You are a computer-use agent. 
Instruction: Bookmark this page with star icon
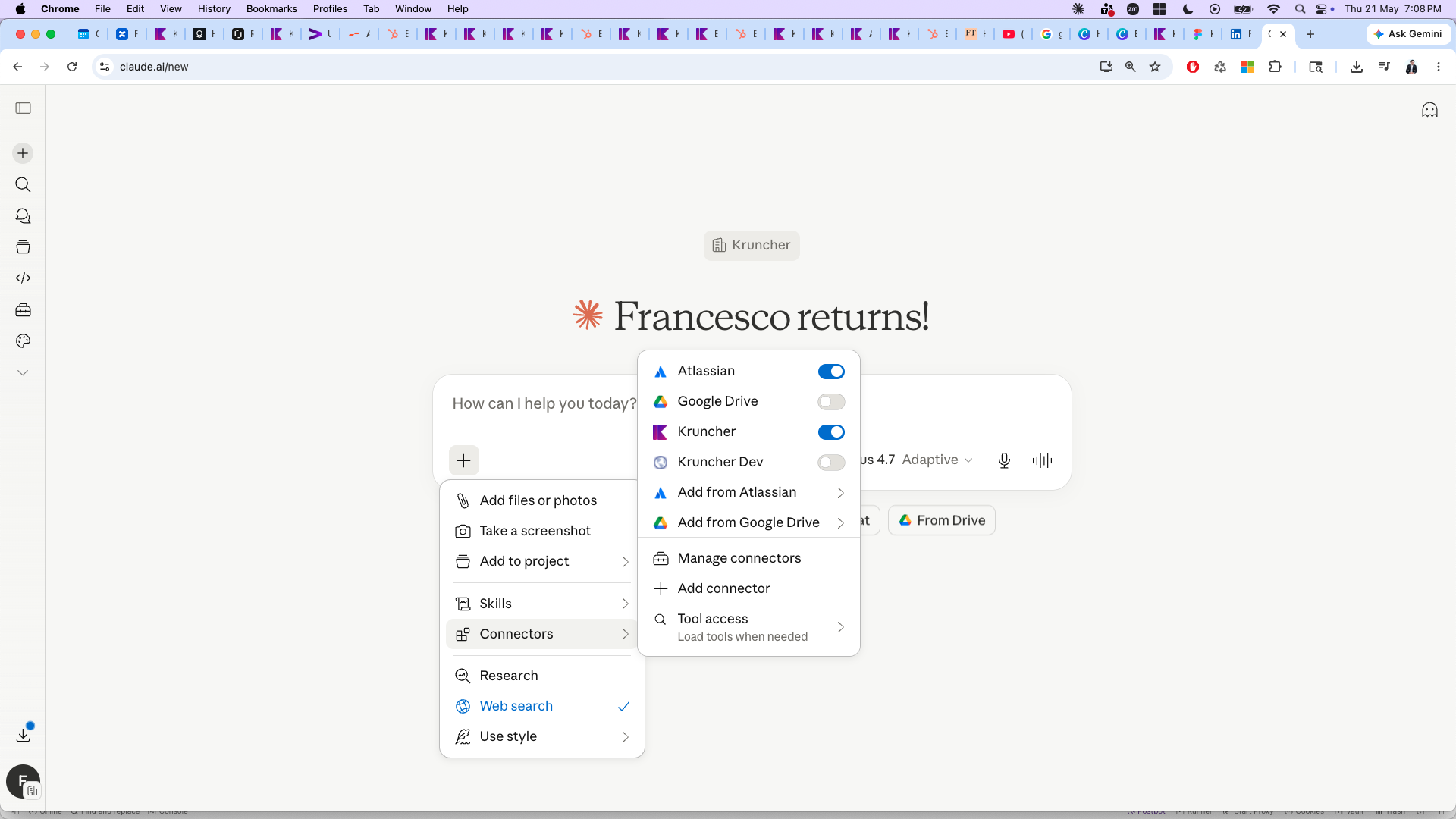pyautogui.click(x=1155, y=67)
